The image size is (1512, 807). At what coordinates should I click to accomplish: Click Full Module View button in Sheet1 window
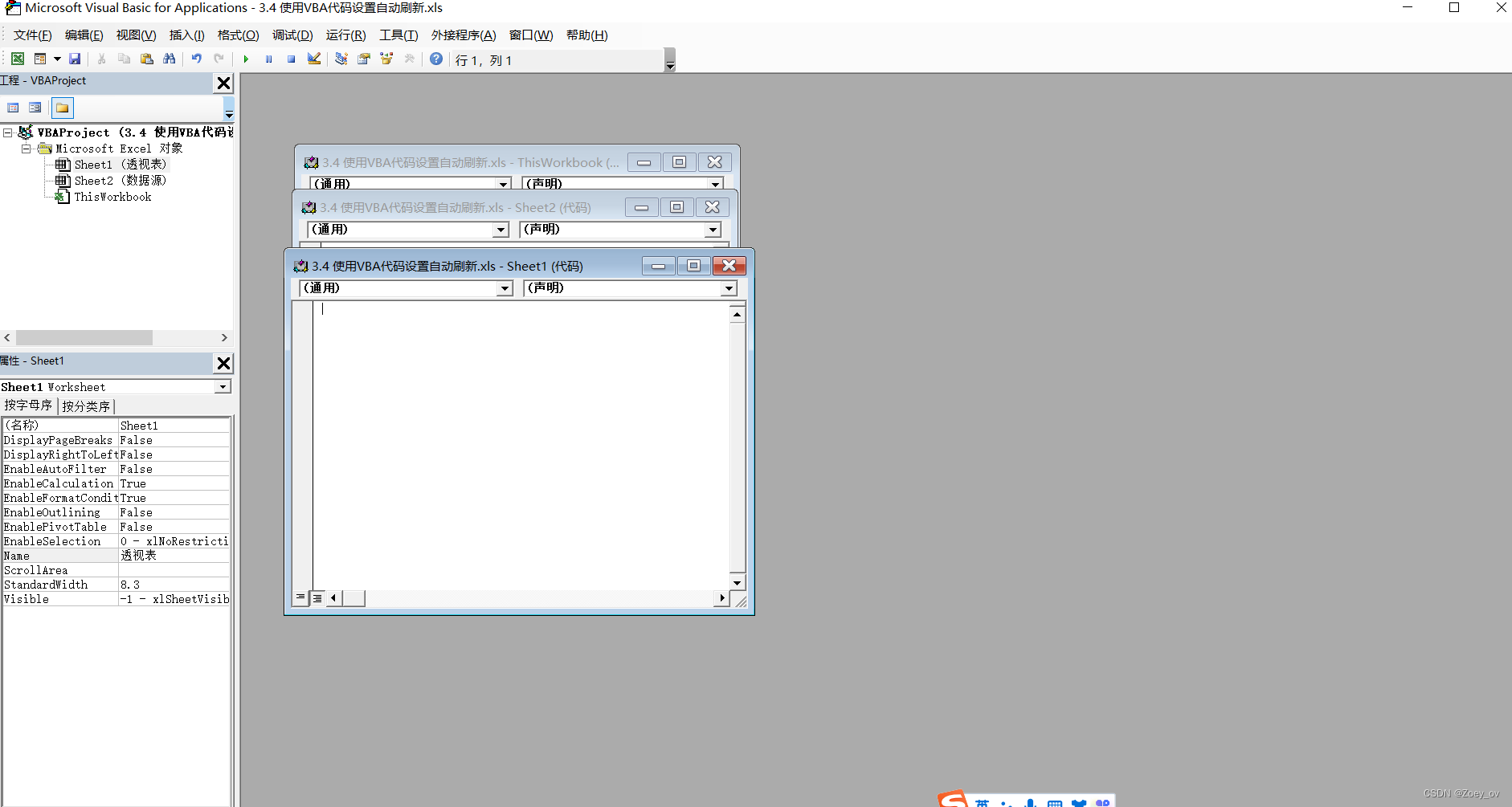click(317, 597)
